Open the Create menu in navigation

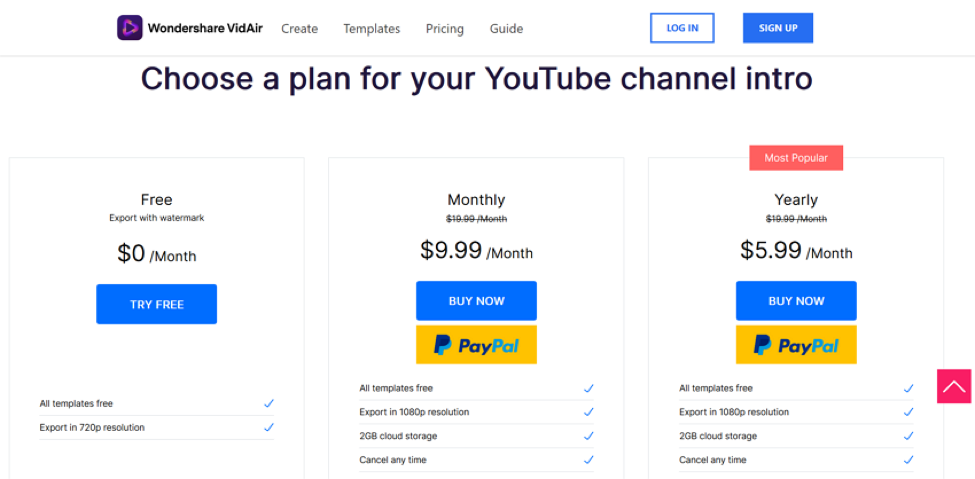[x=299, y=29]
